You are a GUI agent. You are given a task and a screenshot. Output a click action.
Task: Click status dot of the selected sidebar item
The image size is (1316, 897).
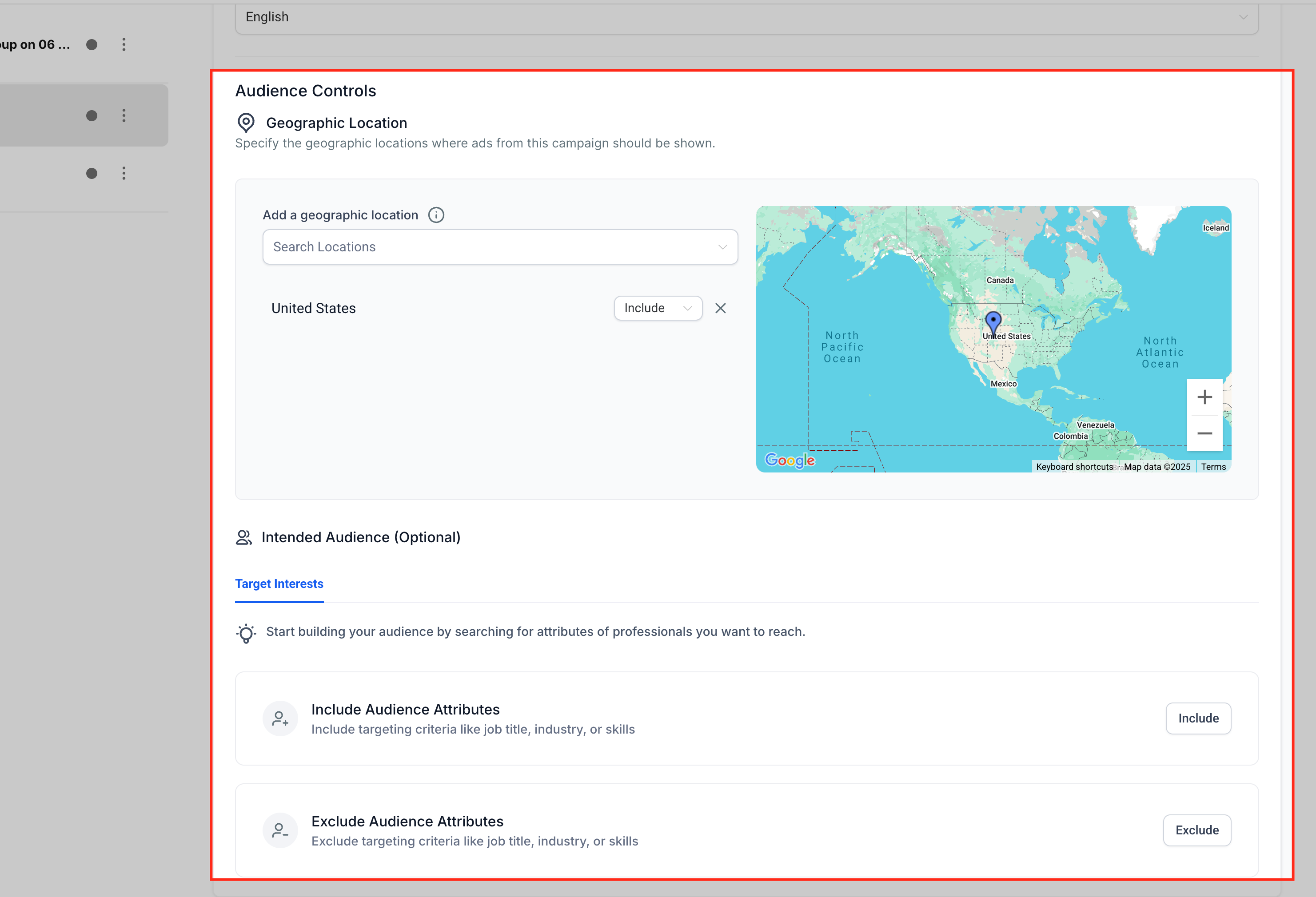click(92, 116)
